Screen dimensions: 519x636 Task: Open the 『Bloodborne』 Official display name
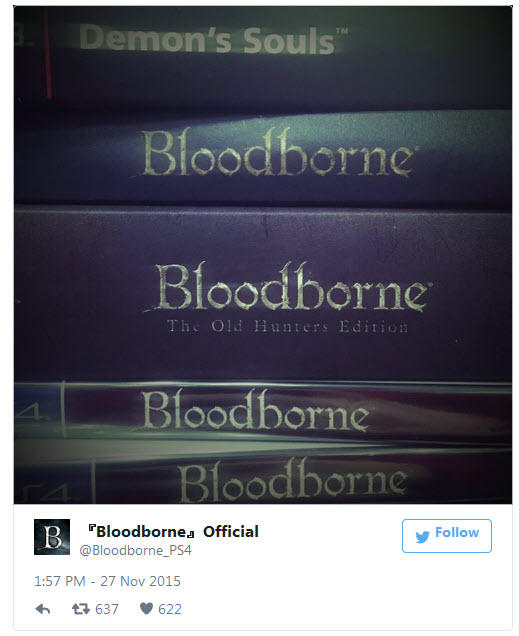click(x=173, y=531)
